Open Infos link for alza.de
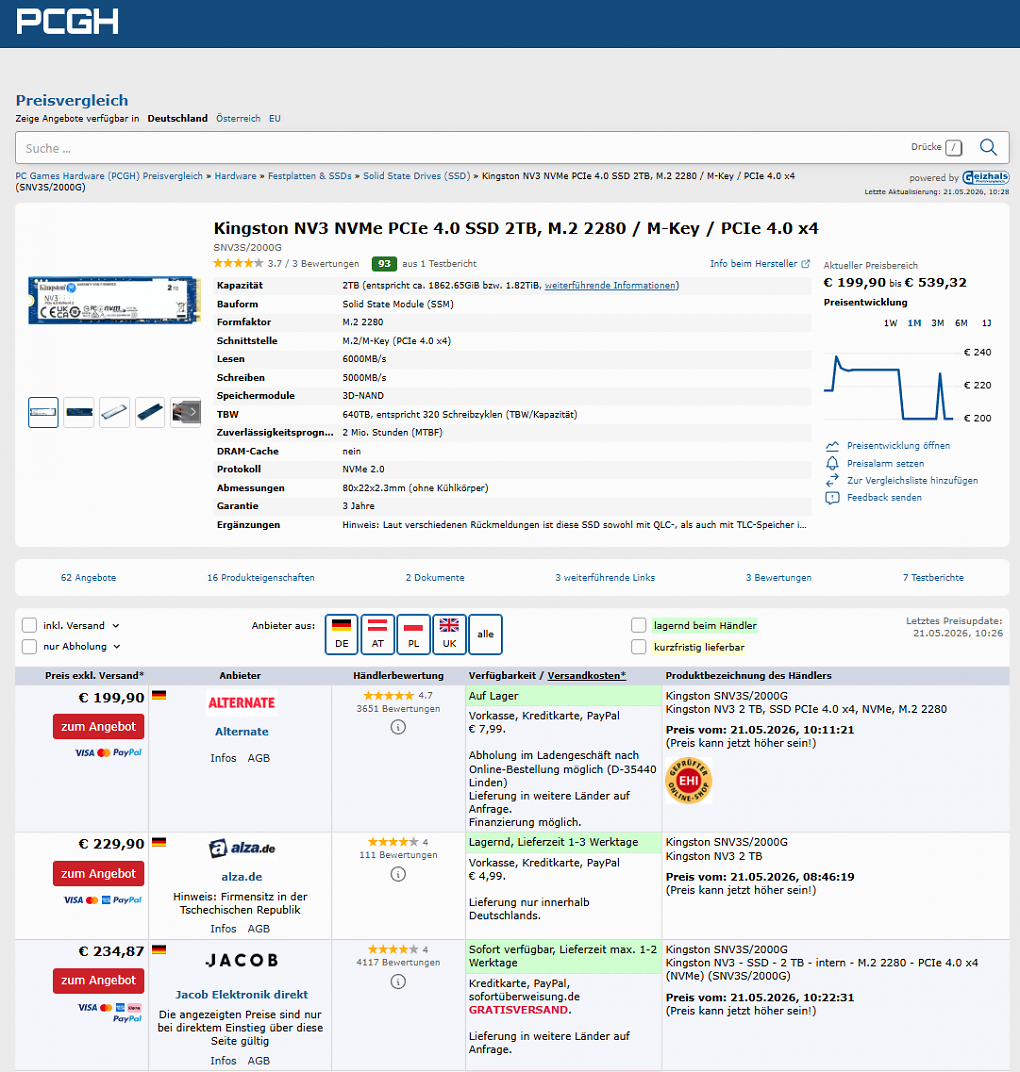 pyautogui.click(x=223, y=929)
